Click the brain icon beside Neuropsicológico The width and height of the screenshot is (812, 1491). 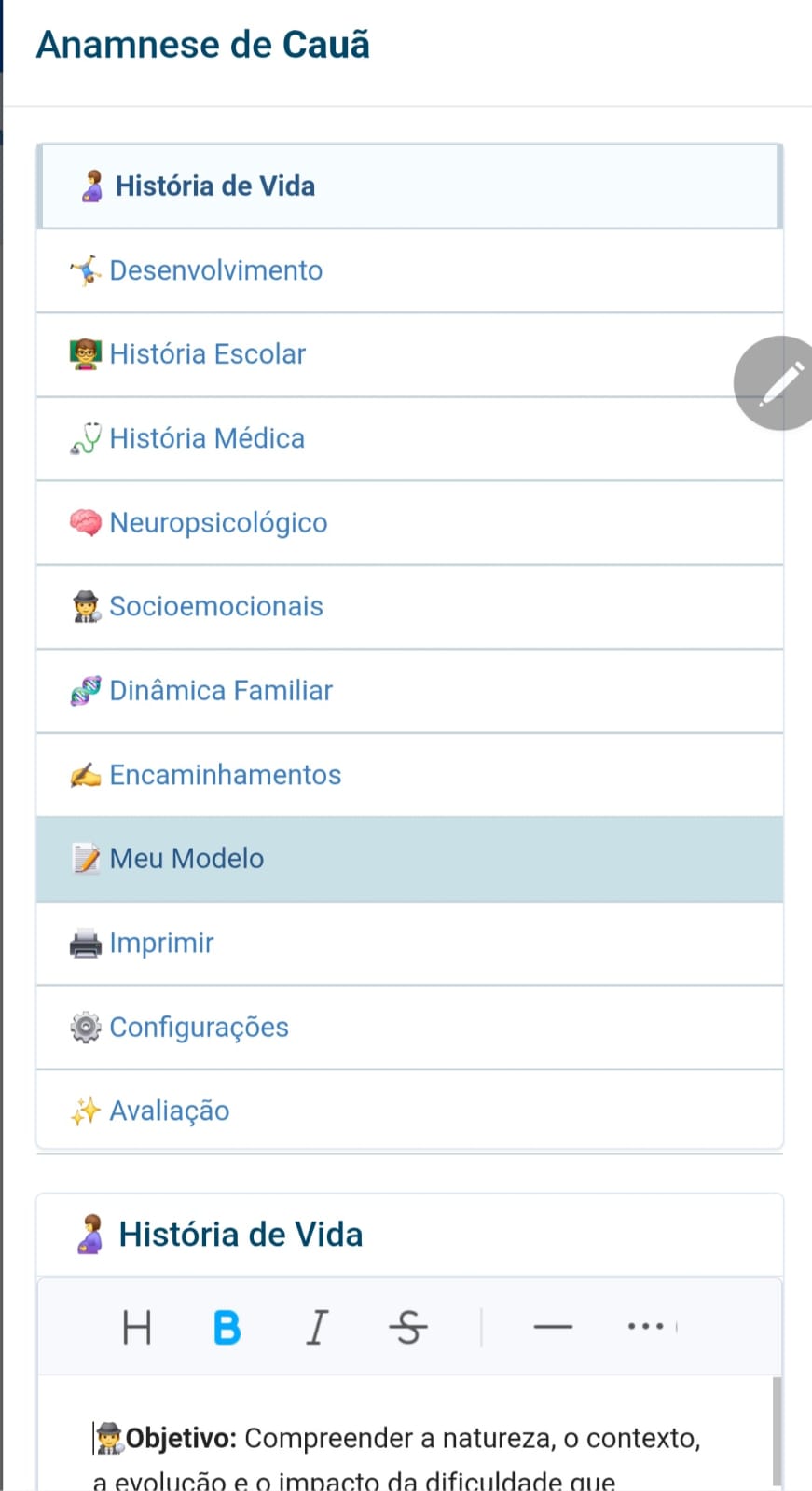point(86,522)
